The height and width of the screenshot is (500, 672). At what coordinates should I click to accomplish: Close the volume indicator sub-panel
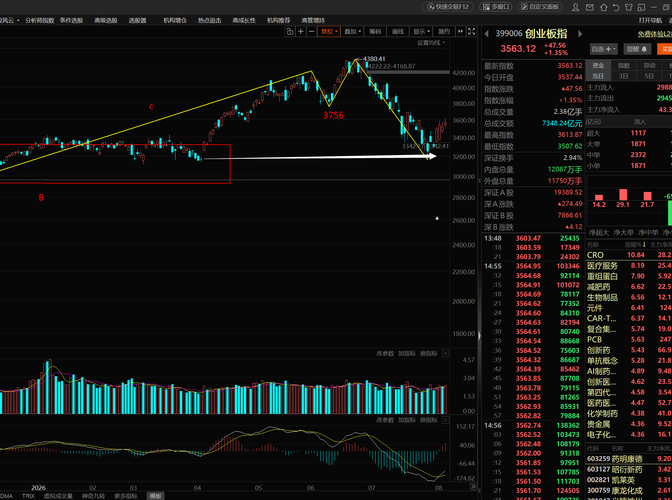coord(446,353)
